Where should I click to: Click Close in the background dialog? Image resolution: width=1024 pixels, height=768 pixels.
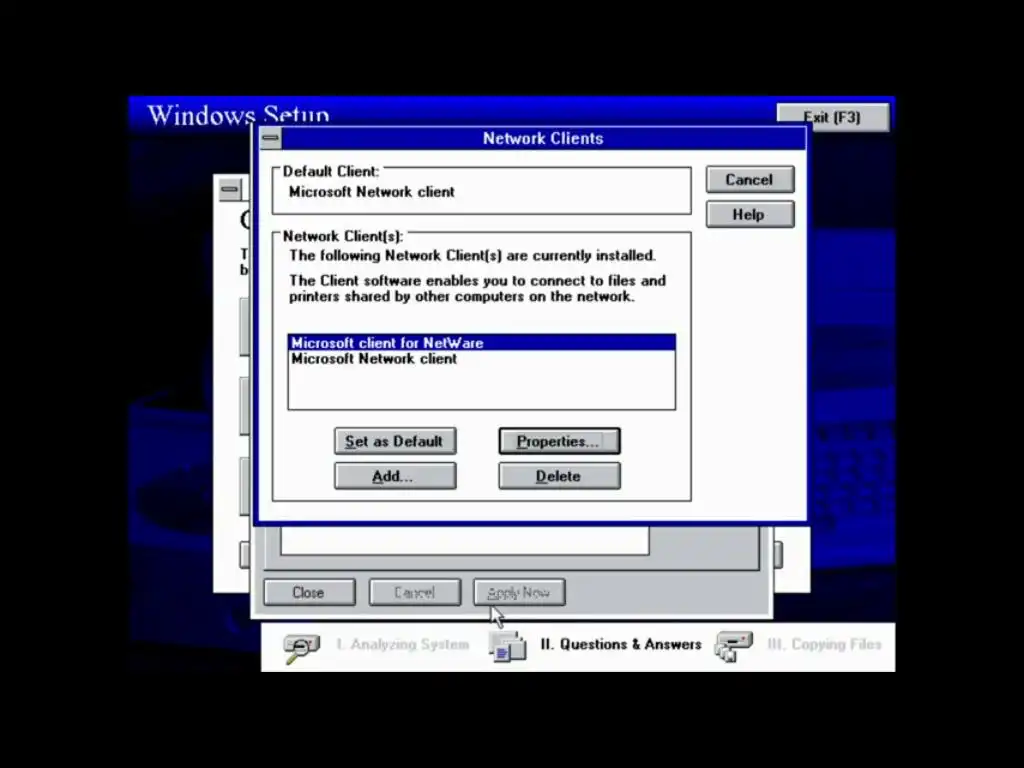(x=309, y=592)
